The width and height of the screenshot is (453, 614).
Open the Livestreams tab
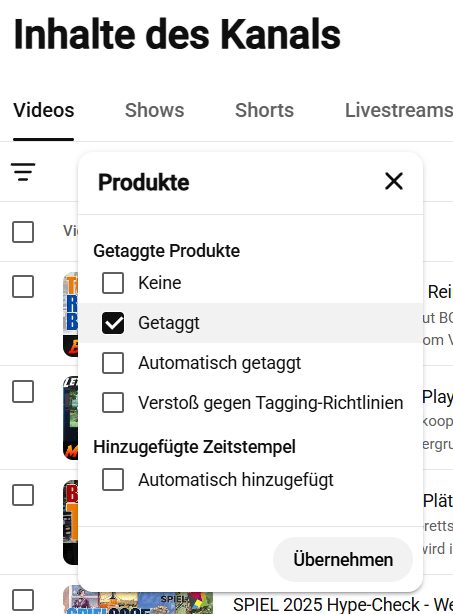(x=399, y=110)
